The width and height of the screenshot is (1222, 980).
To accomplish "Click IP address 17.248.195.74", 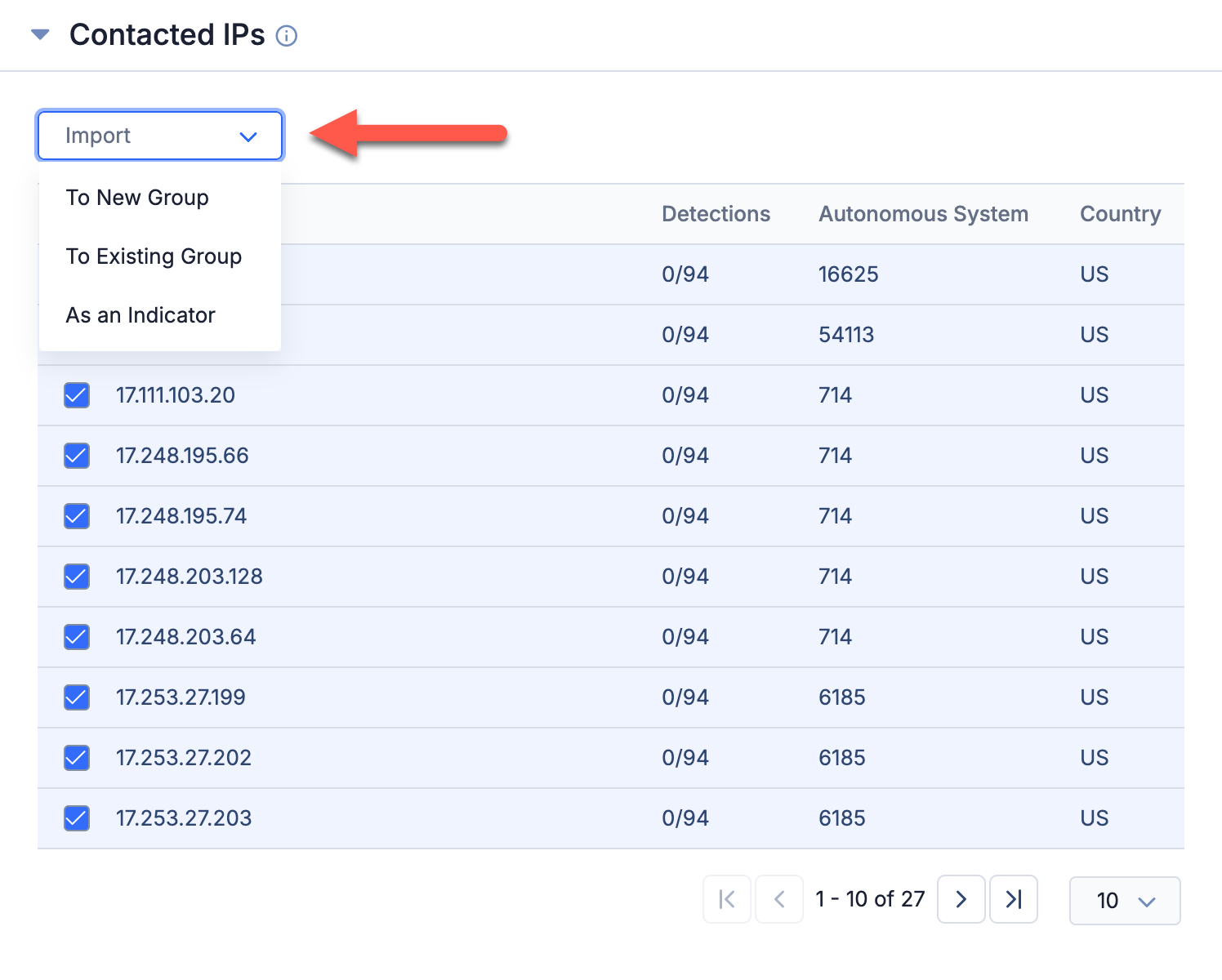I will click(181, 516).
